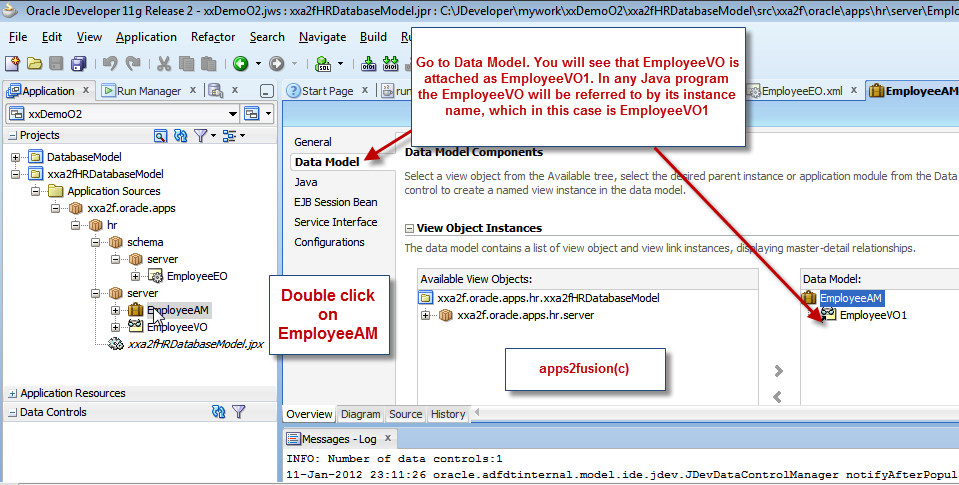959x485 pixels.
Task: Click the Save All icon
Action: click(79, 63)
